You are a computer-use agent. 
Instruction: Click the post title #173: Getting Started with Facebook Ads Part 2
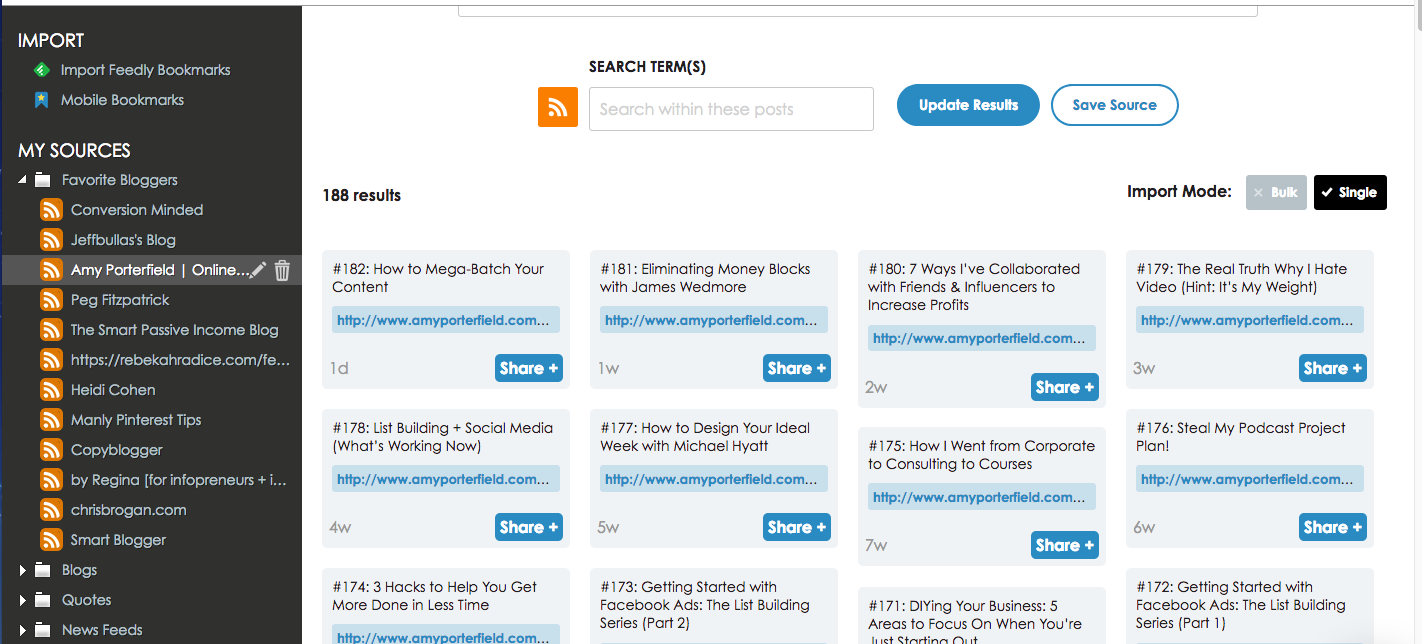pos(705,605)
